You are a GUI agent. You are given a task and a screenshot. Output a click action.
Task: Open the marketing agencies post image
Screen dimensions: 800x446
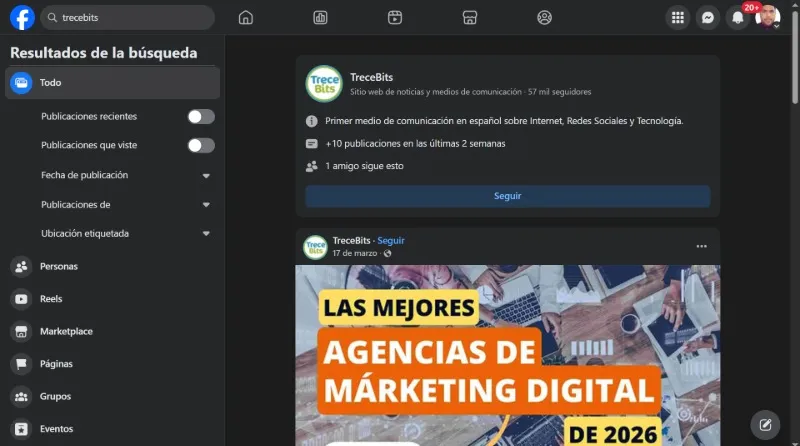pyautogui.click(x=508, y=355)
